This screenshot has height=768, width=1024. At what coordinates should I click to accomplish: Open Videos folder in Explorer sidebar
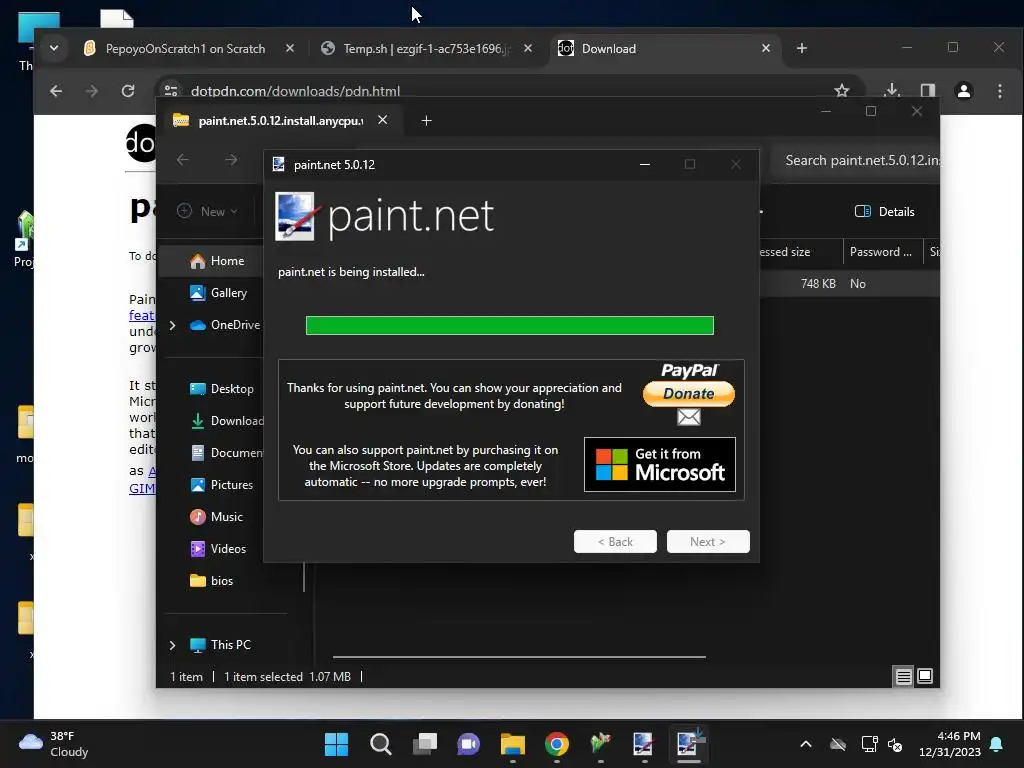pos(218,549)
